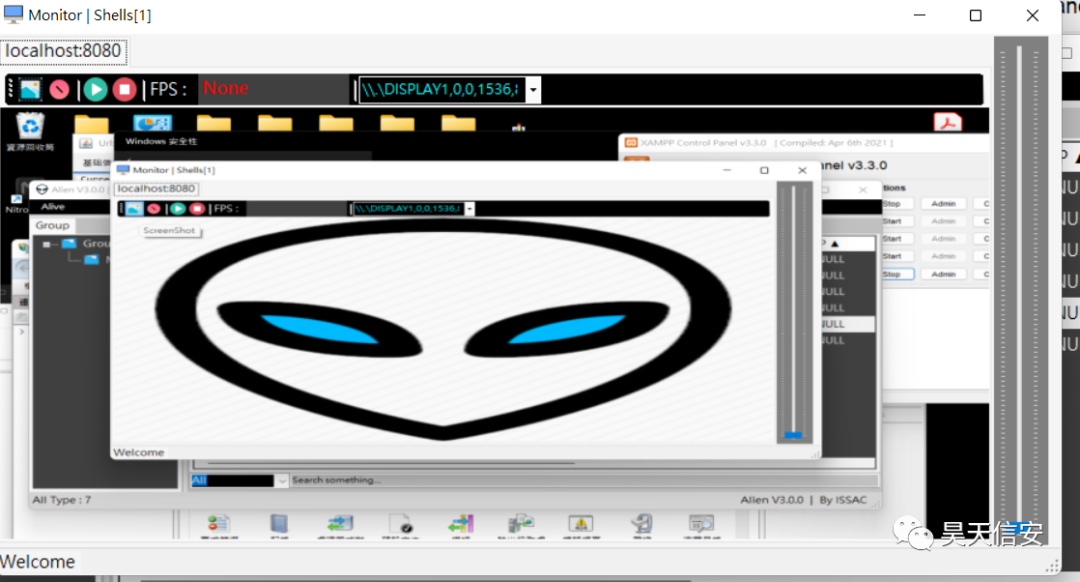Image resolution: width=1080 pixels, height=582 pixels.
Task: Open the display dropdown arrow in the main toolbar
Action: 533,90
